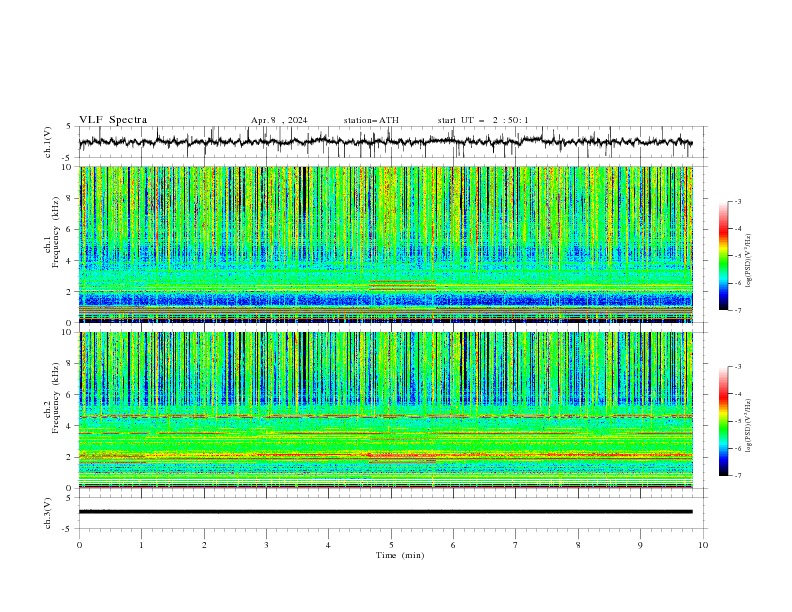
Task: Click the "ch.3(V)" axis label
Action: 48,513
